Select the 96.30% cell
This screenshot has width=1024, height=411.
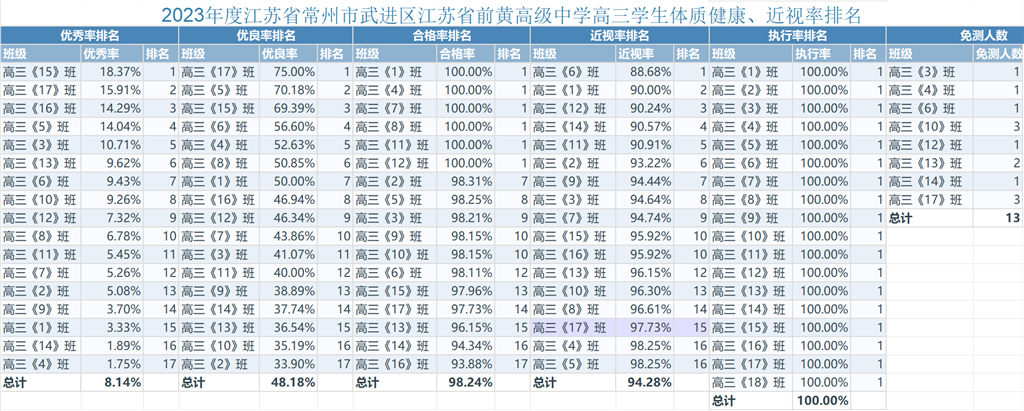coord(645,291)
